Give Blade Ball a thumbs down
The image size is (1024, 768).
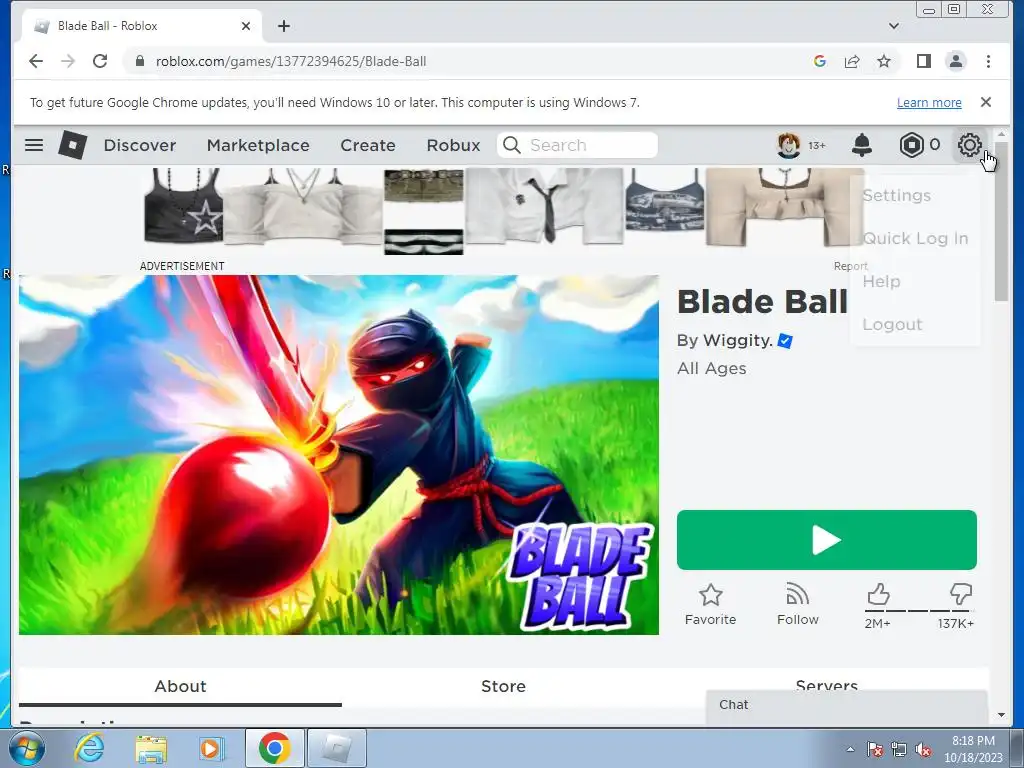(961, 595)
